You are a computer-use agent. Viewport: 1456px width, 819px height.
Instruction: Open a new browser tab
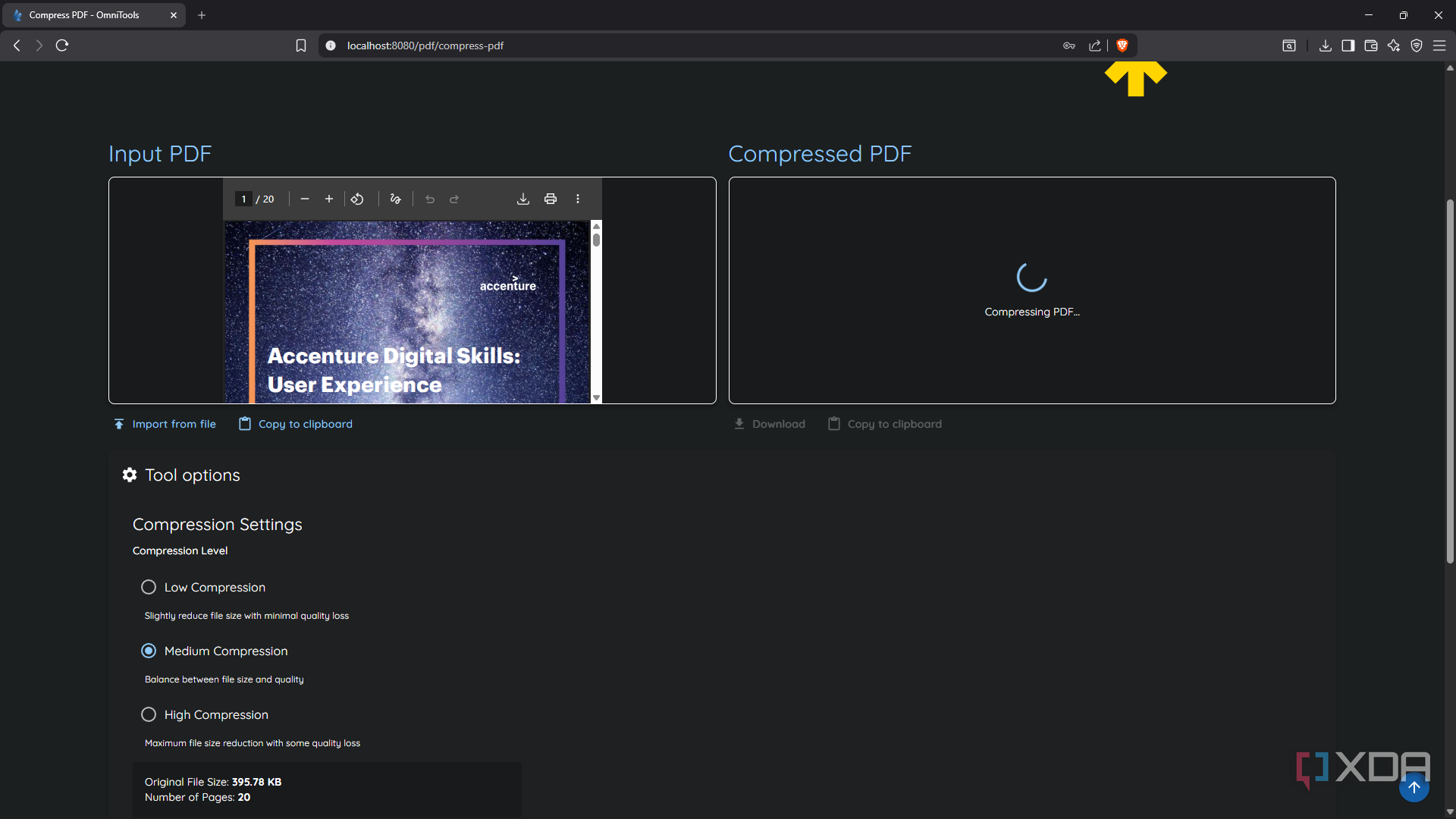(x=202, y=15)
